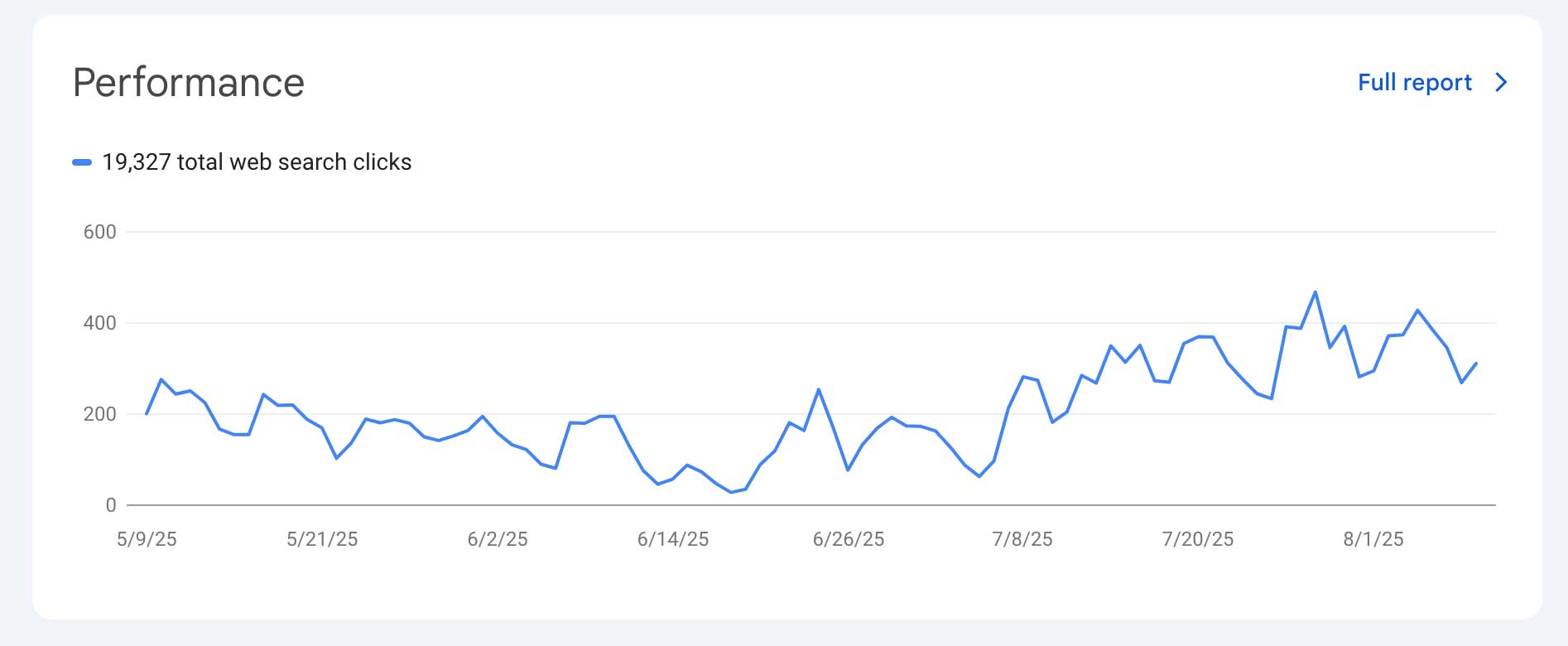This screenshot has width=1568, height=646.
Task: Click the blue legend swatch for clicks
Action: pyautogui.click(x=82, y=162)
